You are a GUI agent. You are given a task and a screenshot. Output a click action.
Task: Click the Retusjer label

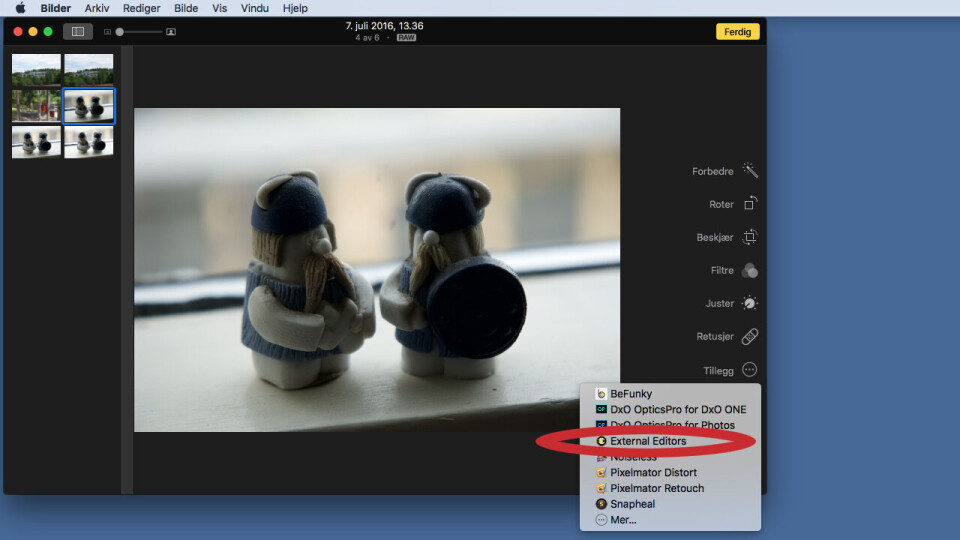714,337
